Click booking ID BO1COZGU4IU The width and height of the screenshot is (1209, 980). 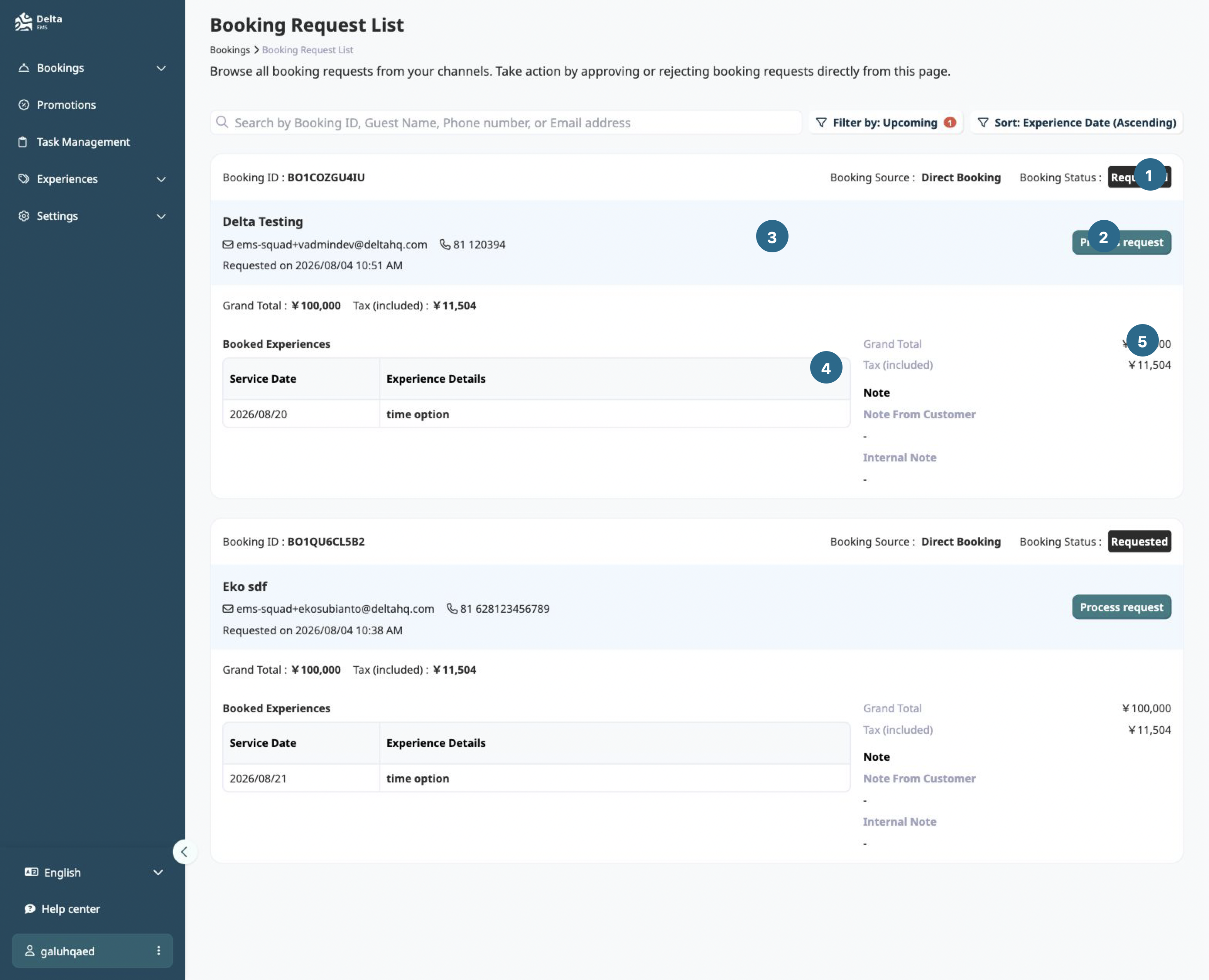click(x=326, y=177)
